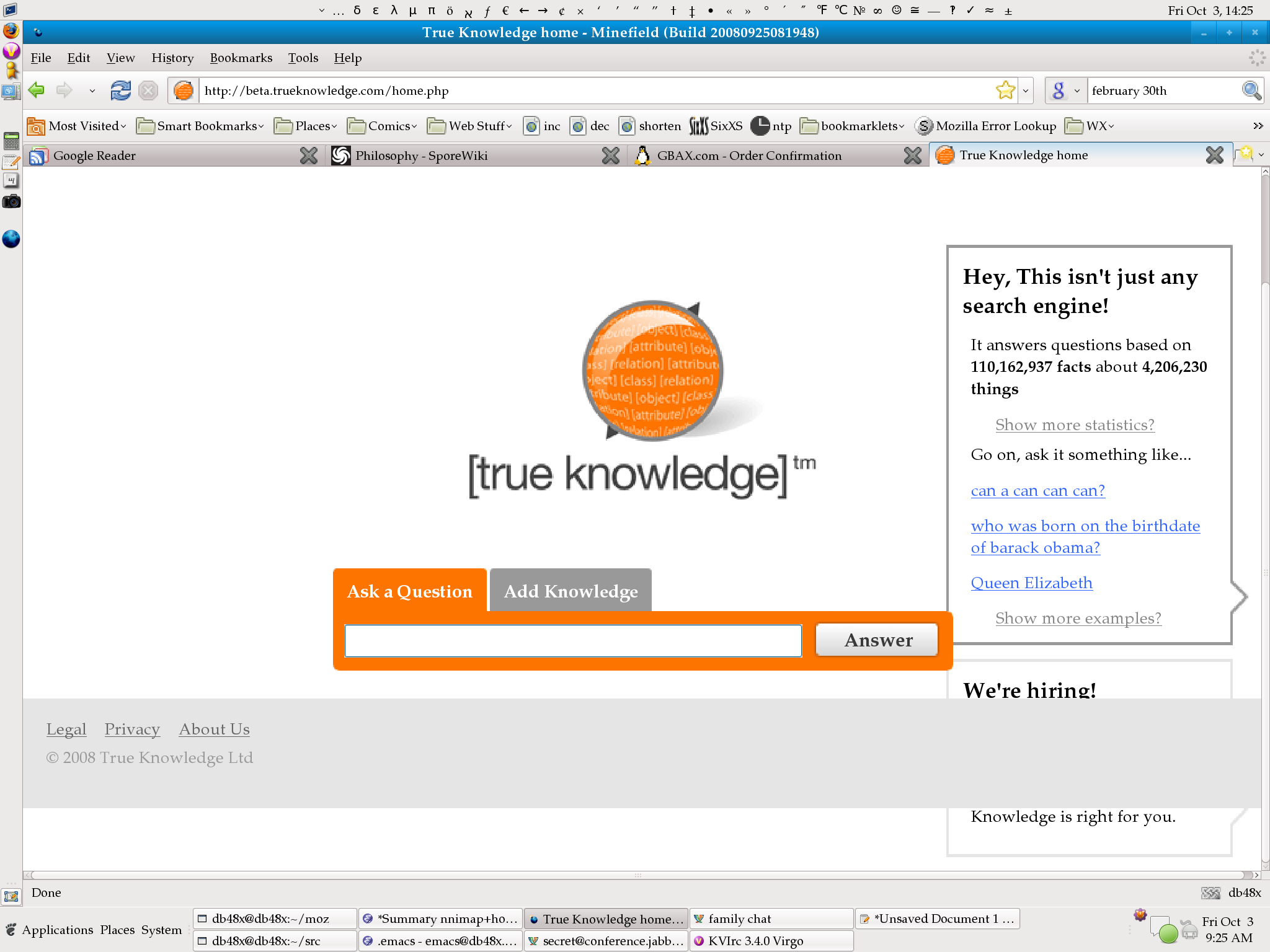Expand the bookmarklets folder
The image size is (1270, 952).
click(x=853, y=126)
